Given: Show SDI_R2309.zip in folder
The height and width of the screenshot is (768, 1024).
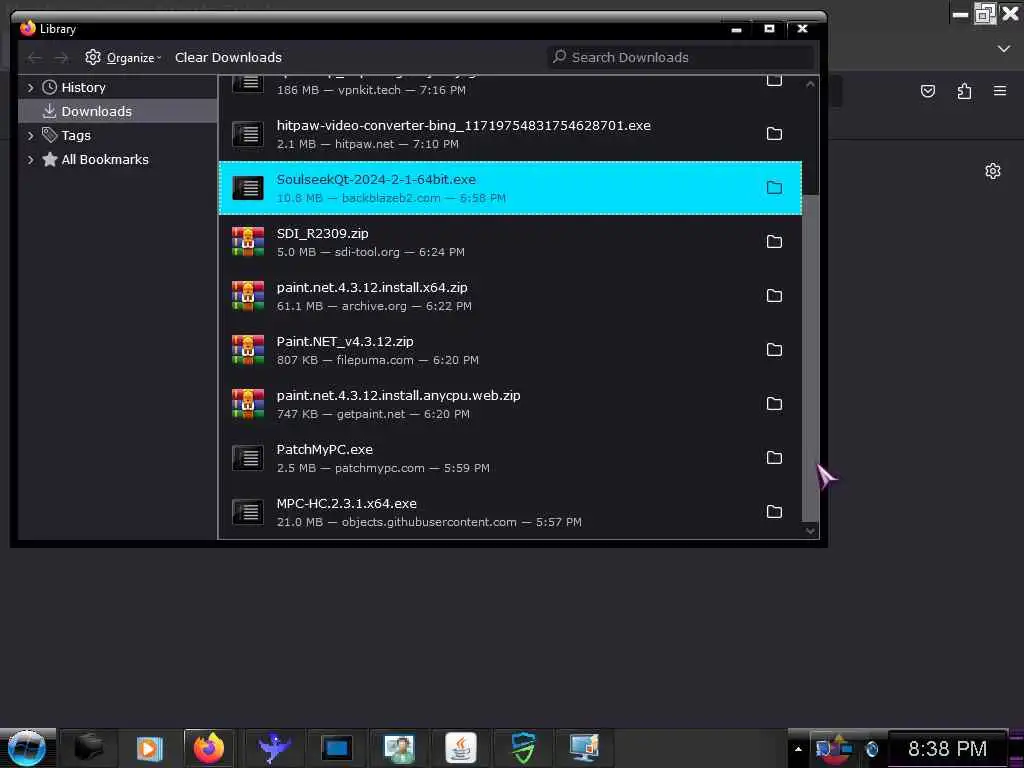Looking at the screenshot, I should [x=774, y=242].
